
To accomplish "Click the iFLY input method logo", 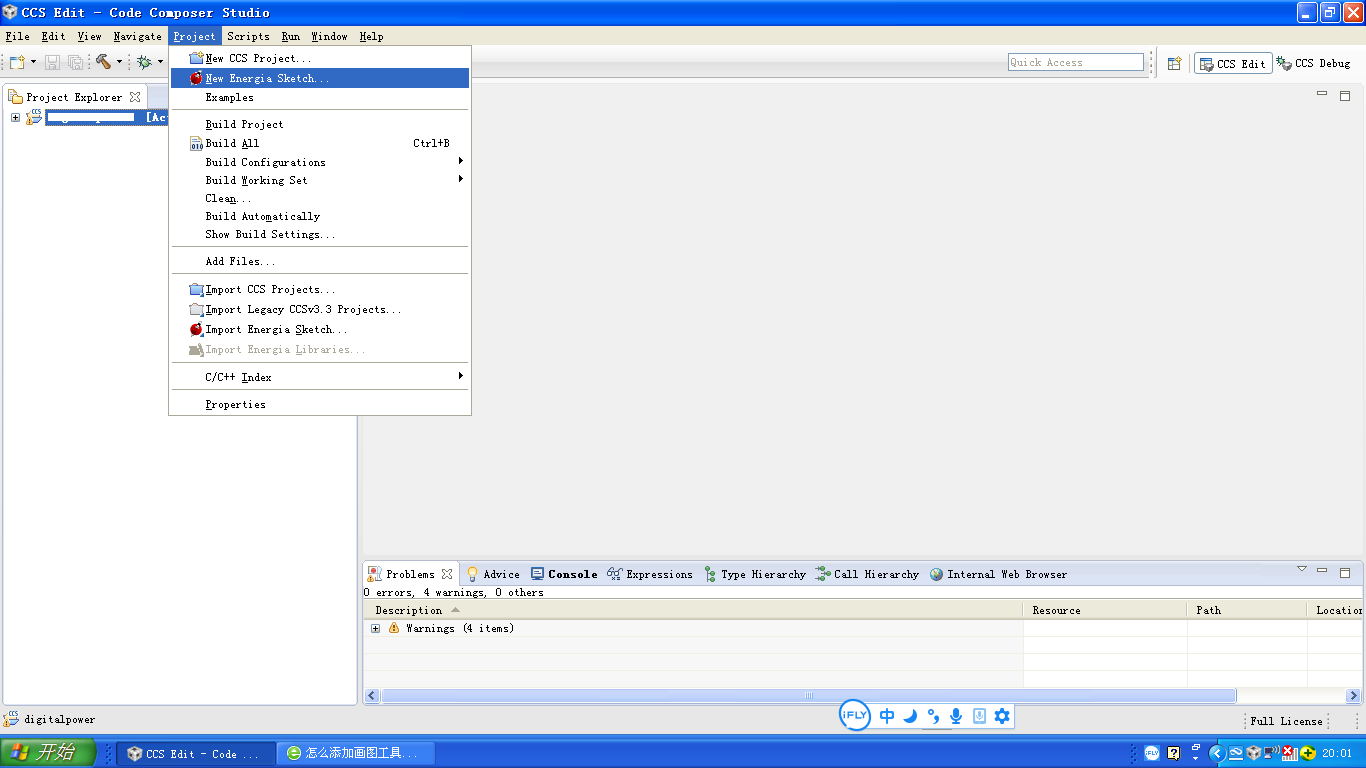I will pos(854,715).
